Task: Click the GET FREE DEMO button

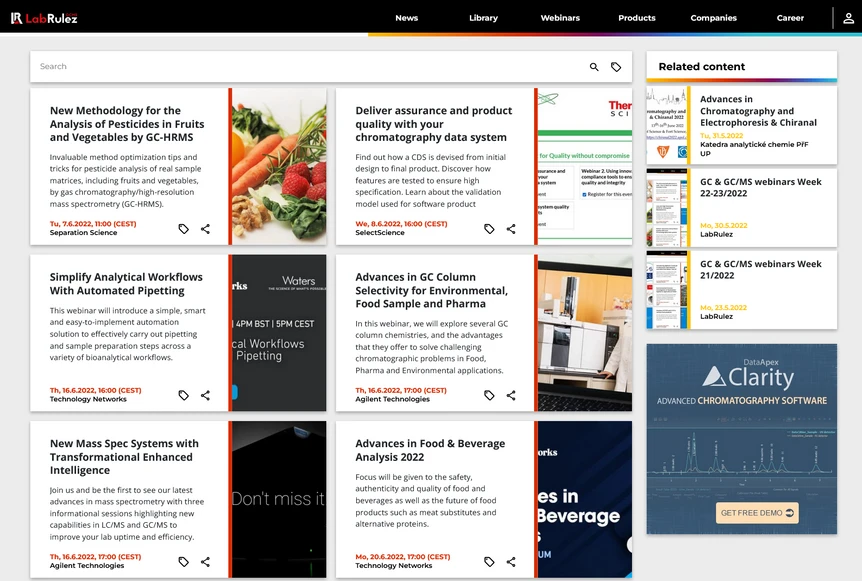Action: click(x=757, y=513)
